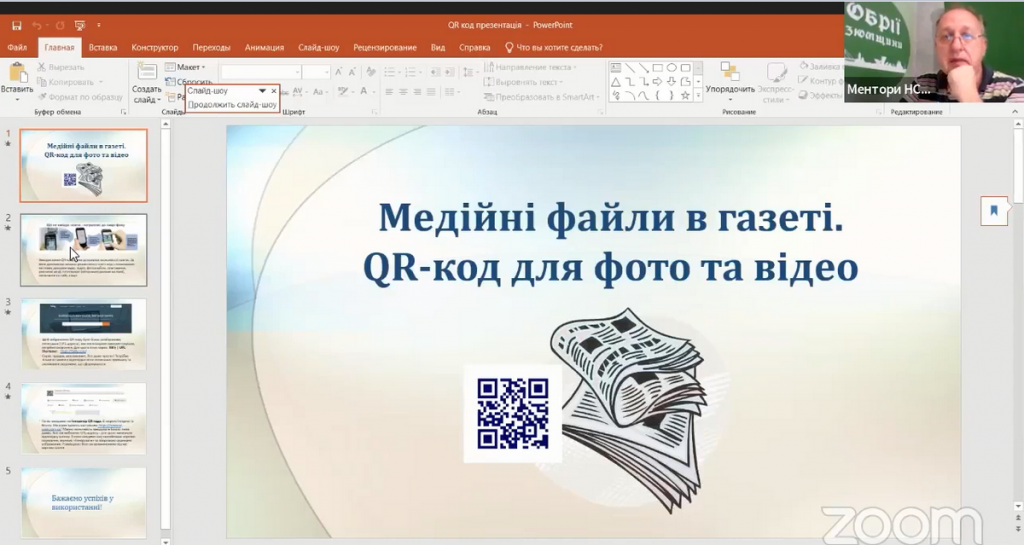The image size is (1024, 545).
Task: Start slideshow from beginning quick access icon
Action: (x=80, y=25)
